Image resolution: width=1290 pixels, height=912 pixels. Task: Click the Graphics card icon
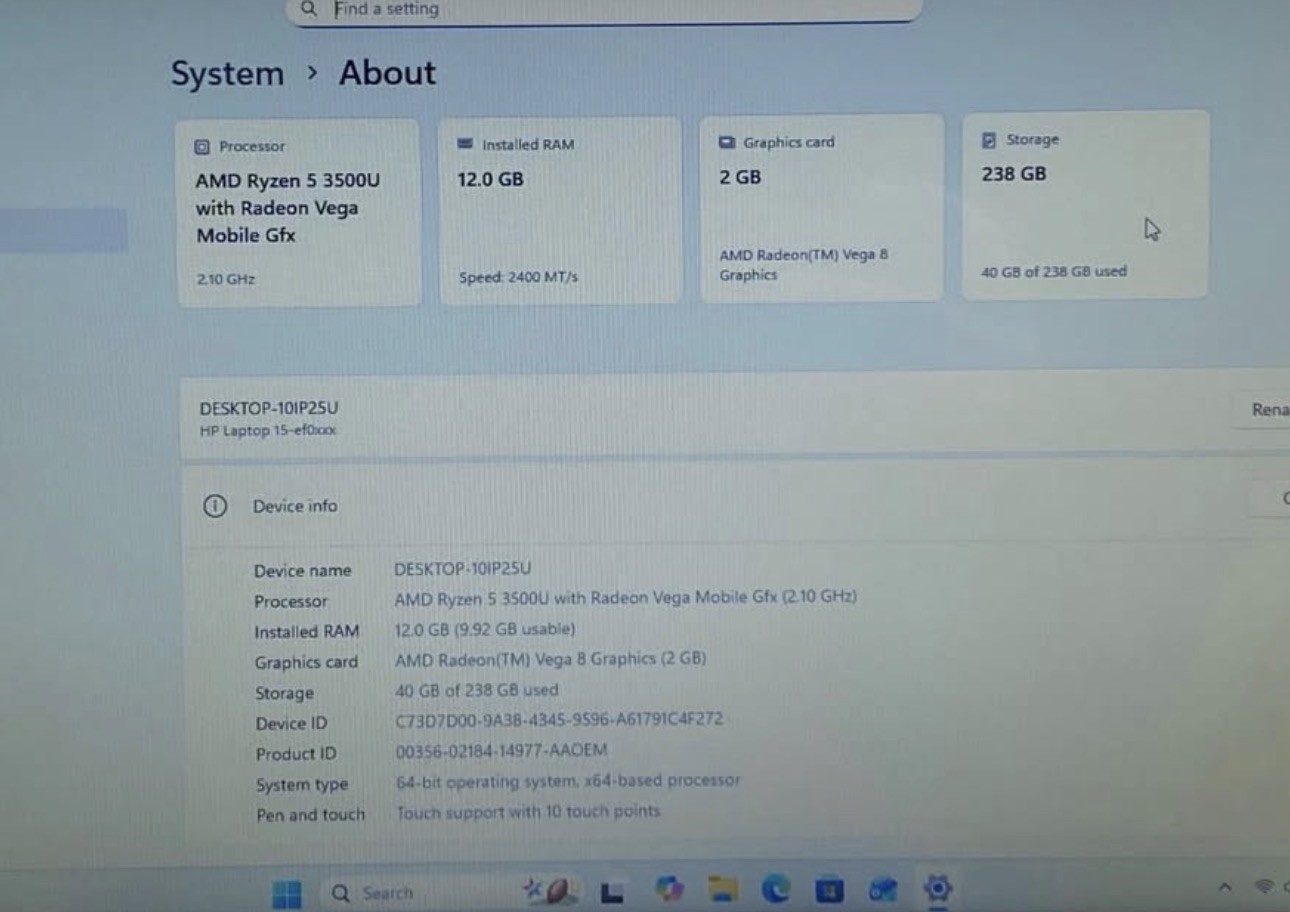click(727, 142)
